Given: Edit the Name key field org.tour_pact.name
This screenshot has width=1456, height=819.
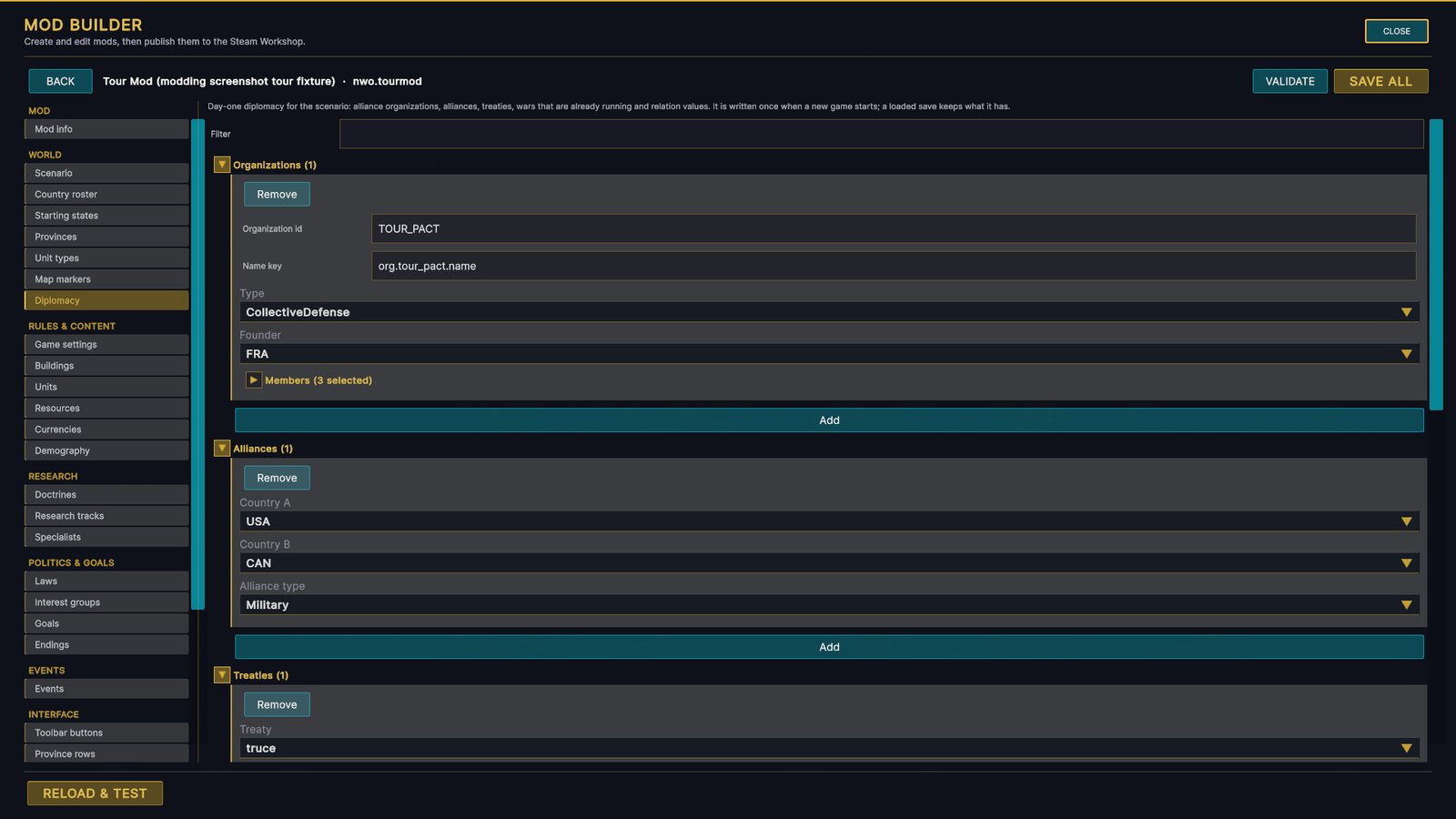Looking at the screenshot, I should pyautogui.click(x=894, y=266).
